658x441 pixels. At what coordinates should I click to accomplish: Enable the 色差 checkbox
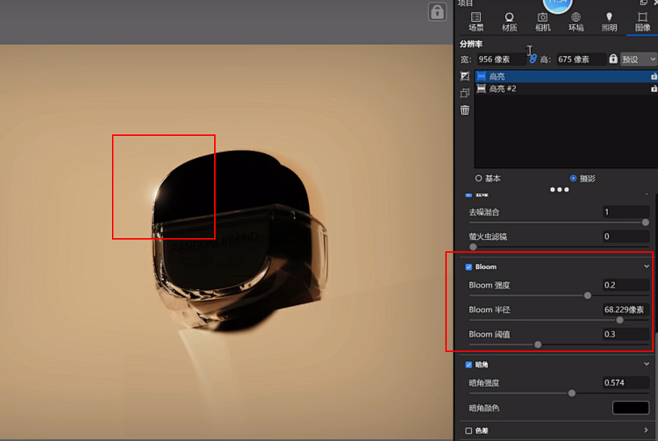click(470, 430)
